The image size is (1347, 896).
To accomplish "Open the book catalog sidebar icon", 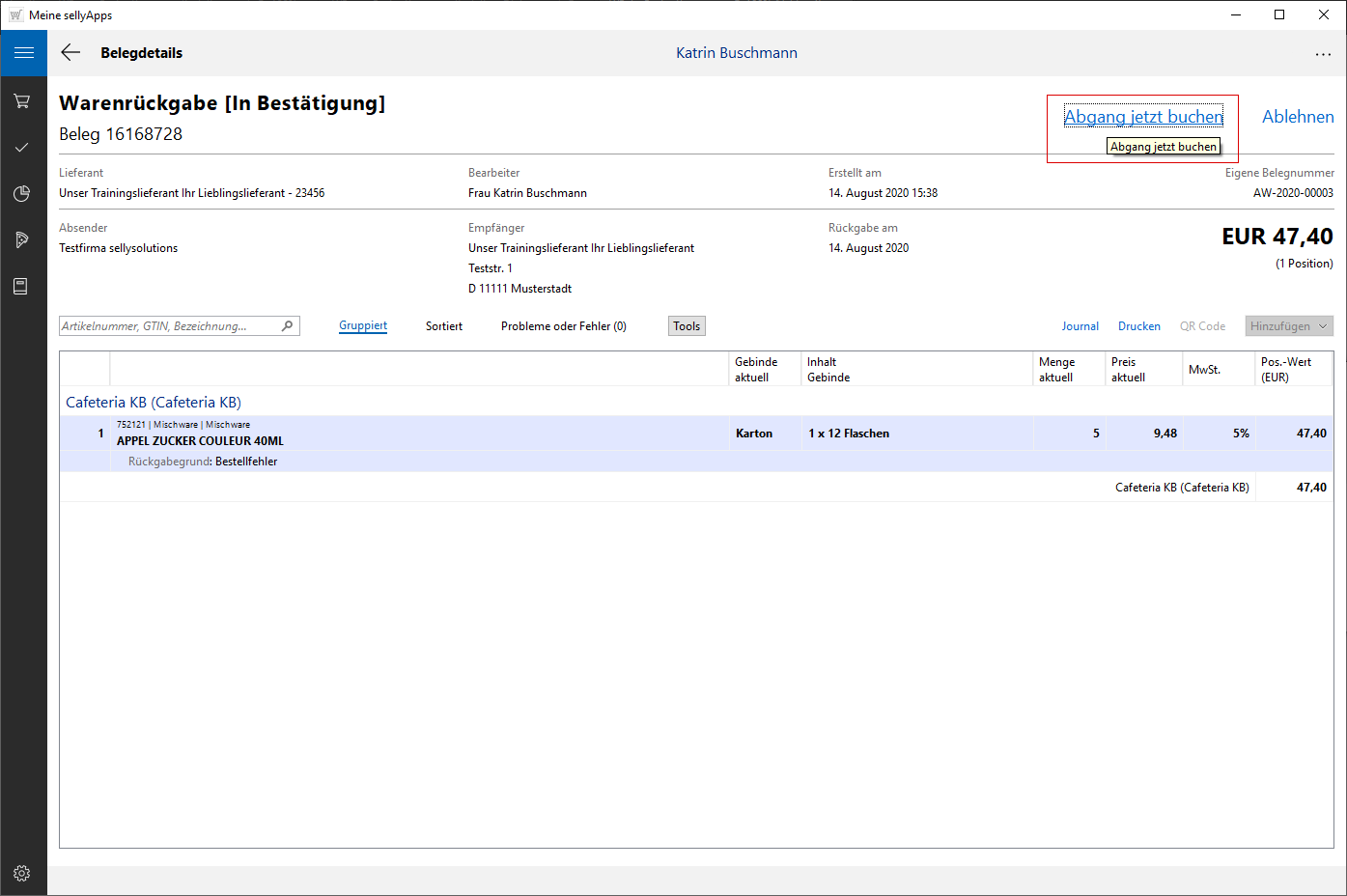I will coord(22,286).
